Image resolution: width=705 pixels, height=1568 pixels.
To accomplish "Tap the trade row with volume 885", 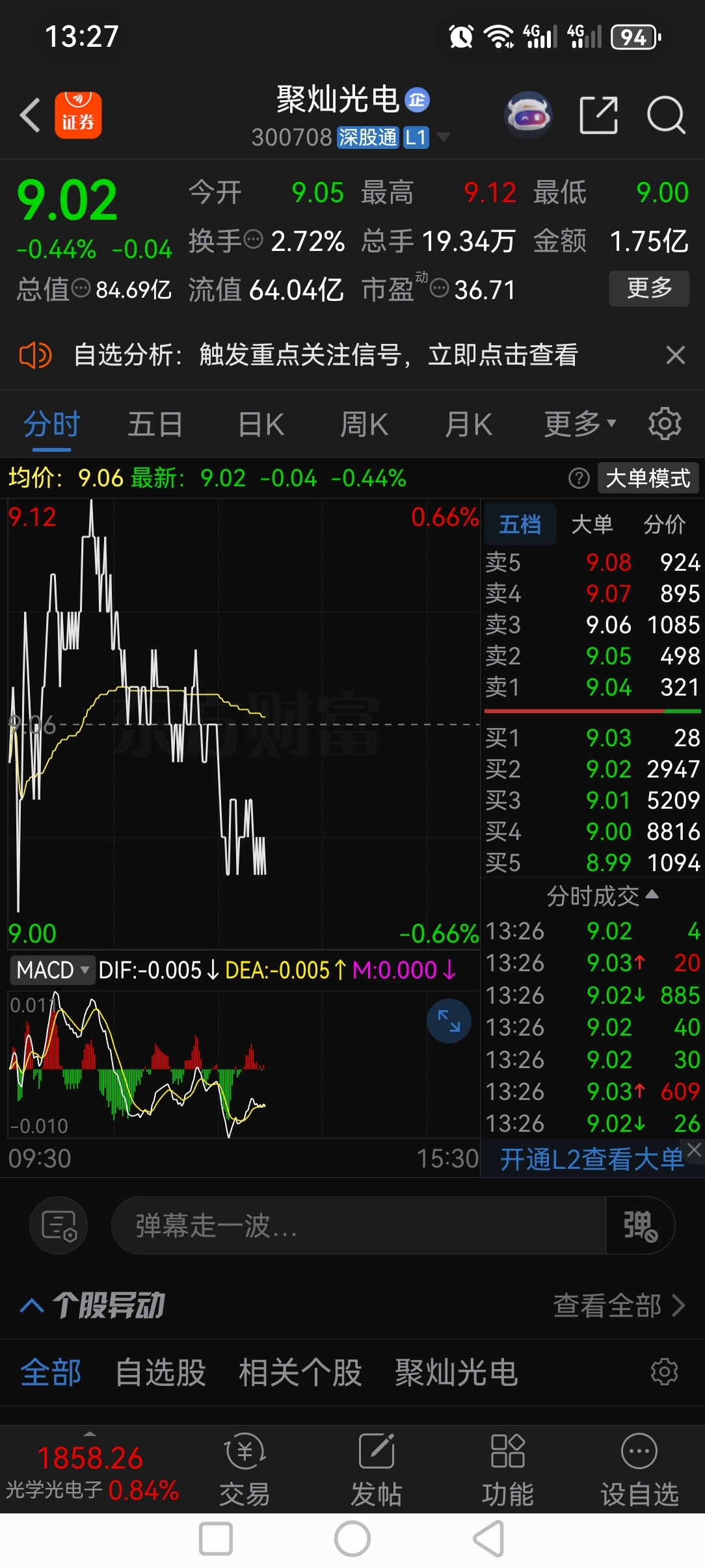I will point(592,995).
